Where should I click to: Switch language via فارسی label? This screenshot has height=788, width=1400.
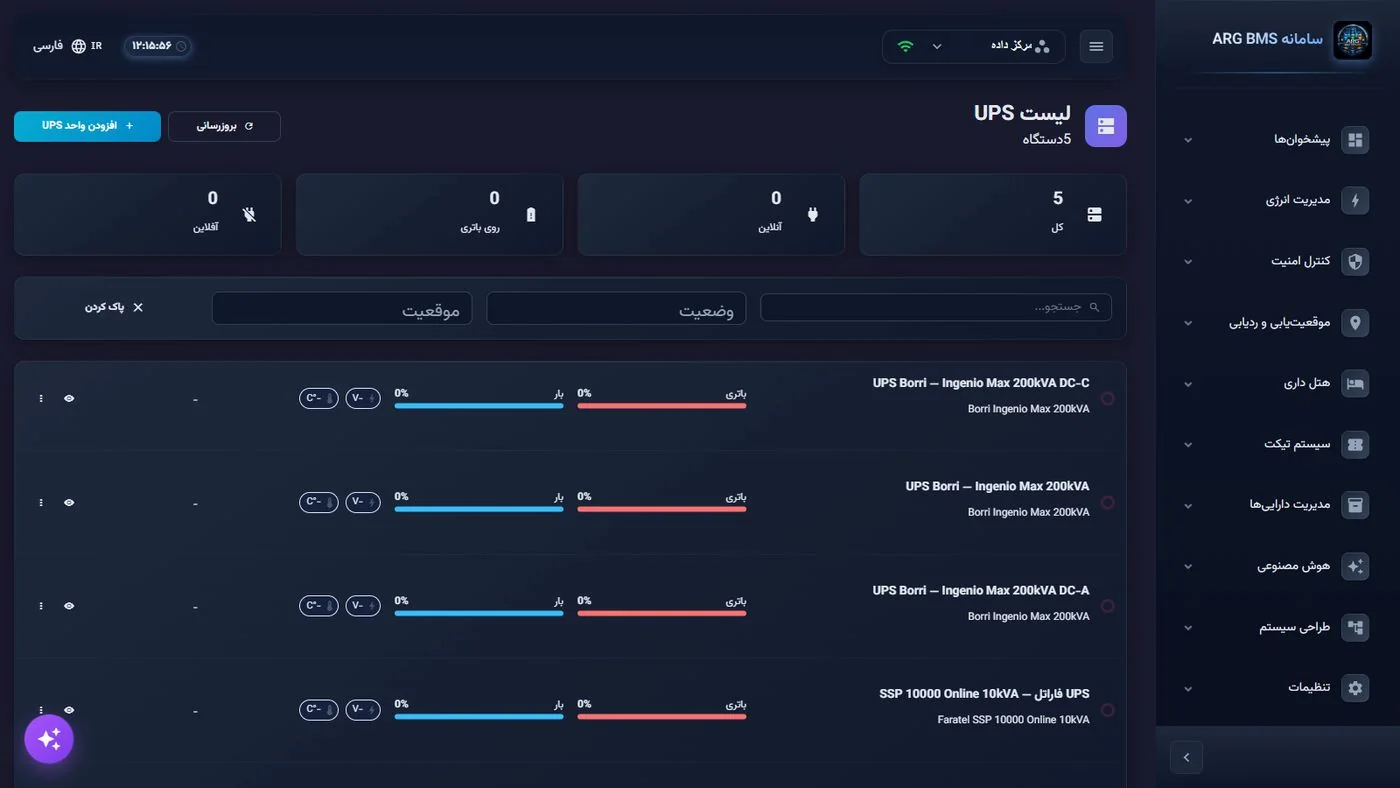pyautogui.click(x=48, y=46)
